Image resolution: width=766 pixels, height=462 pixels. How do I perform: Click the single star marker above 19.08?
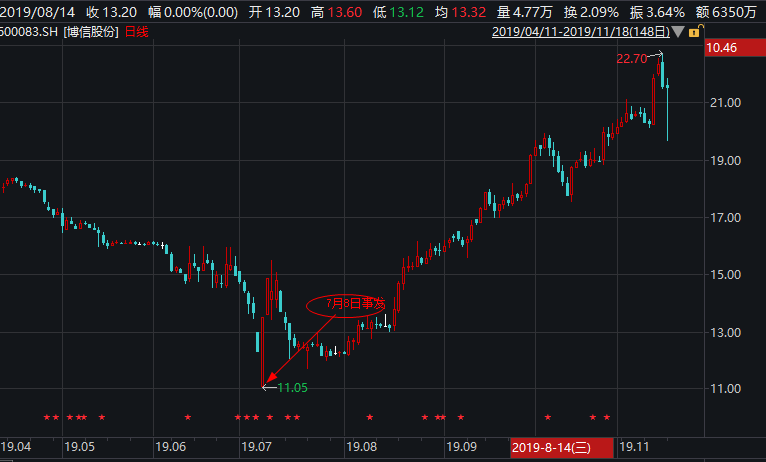(x=370, y=417)
